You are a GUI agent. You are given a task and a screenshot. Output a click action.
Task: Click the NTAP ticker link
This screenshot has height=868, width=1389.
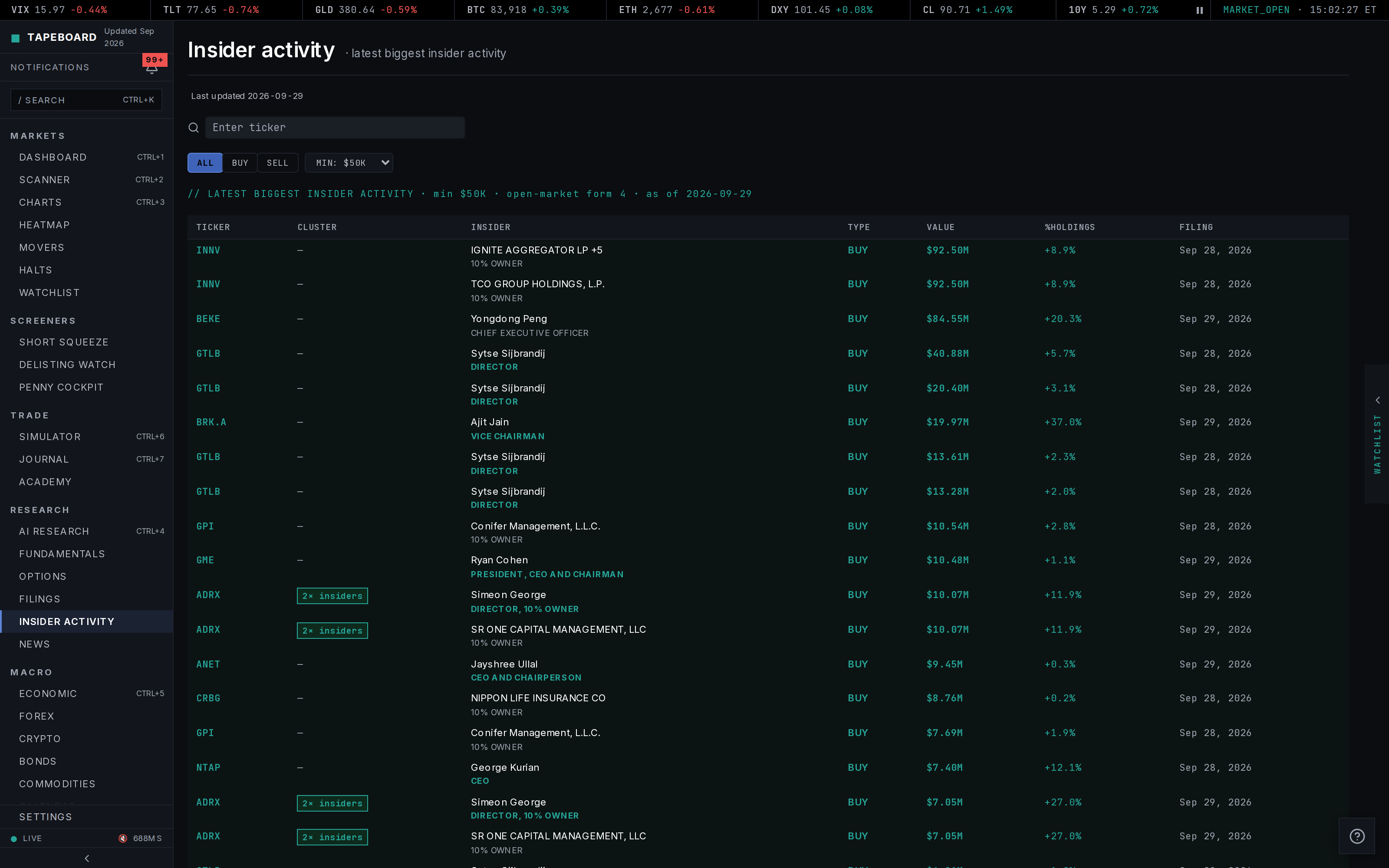(x=208, y=768)
